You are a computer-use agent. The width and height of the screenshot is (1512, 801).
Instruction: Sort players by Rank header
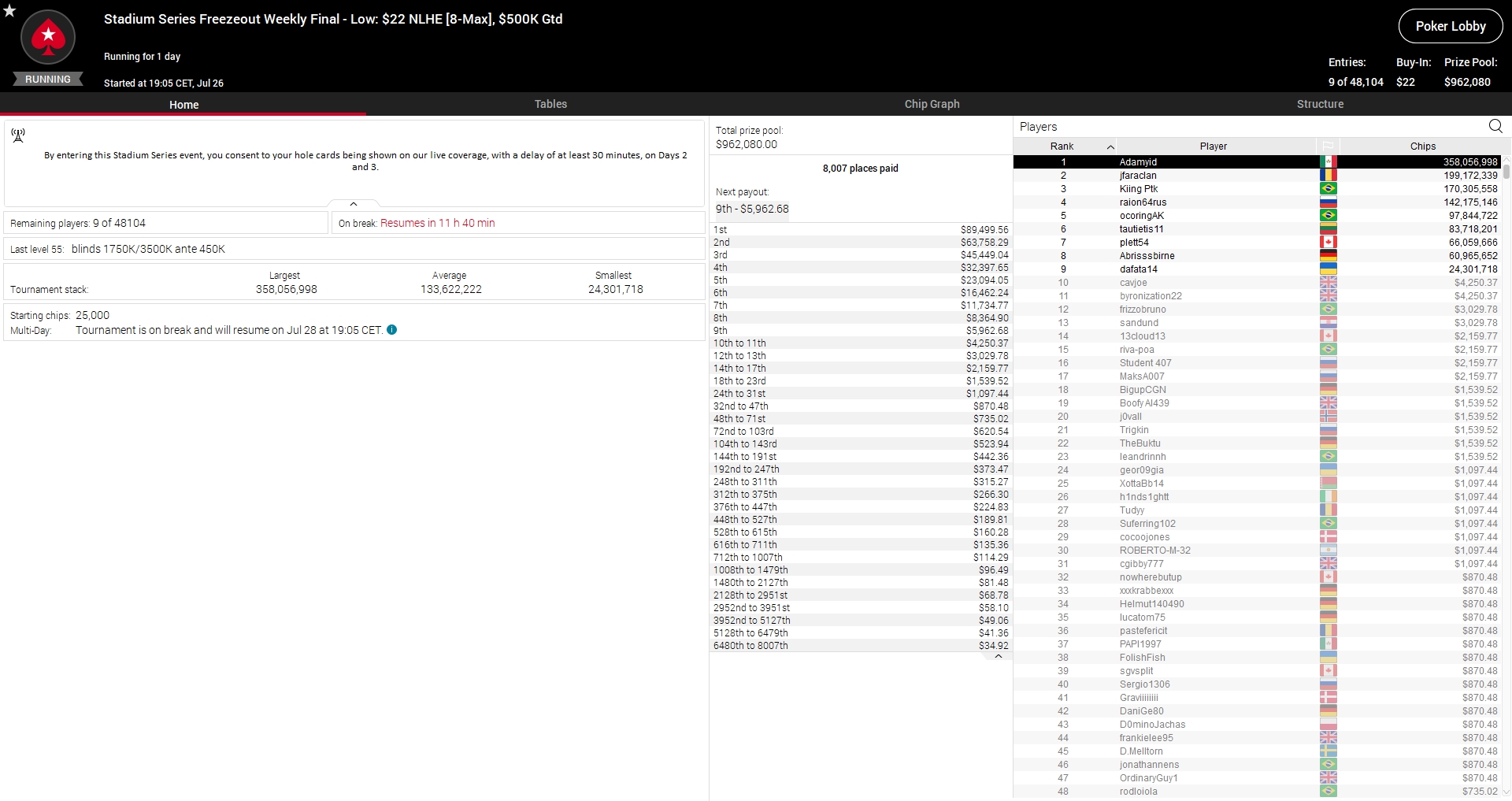1062,146
